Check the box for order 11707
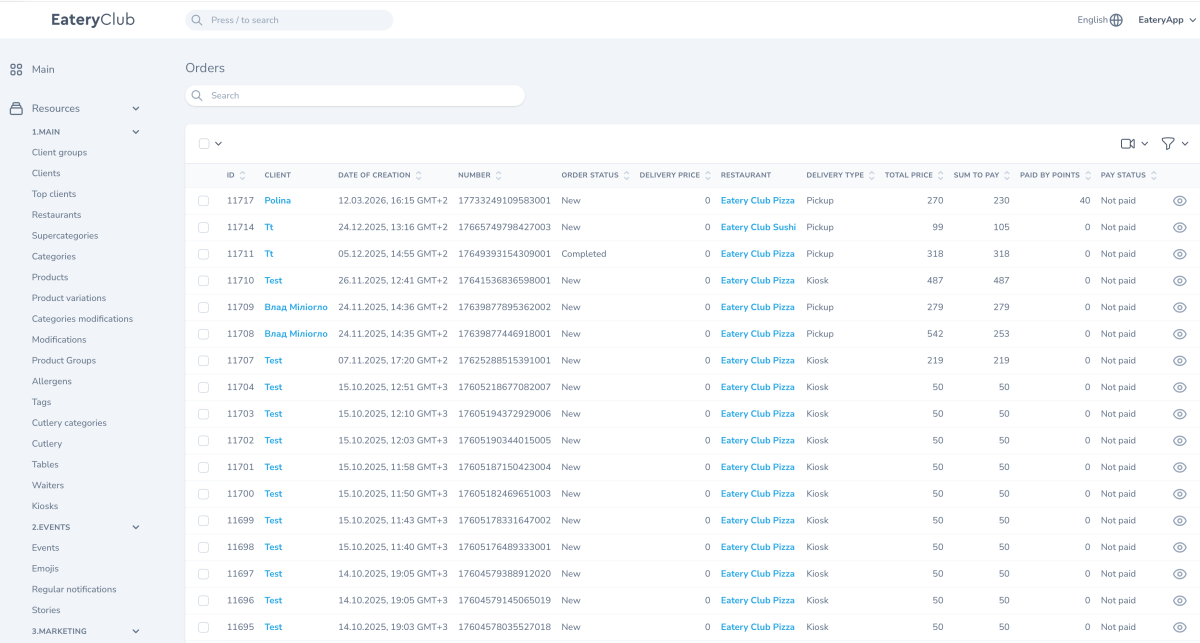This screenshot has height=643, width=1200. click(x=204, y=361)
